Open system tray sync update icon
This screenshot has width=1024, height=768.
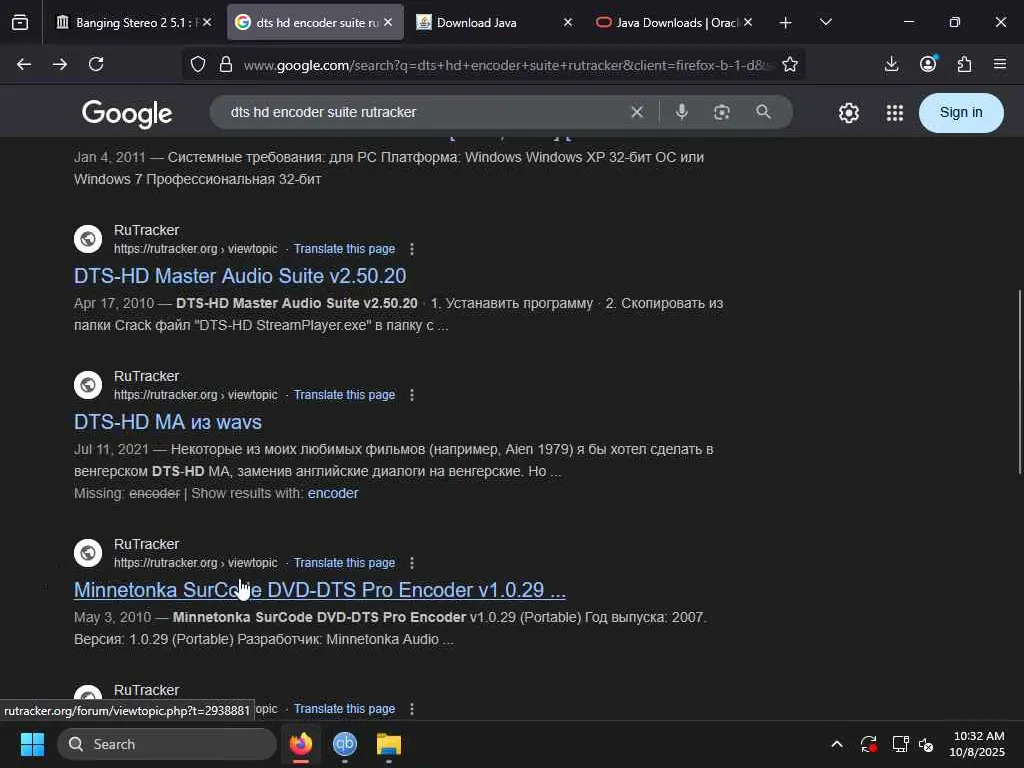[x=869, y=744]
